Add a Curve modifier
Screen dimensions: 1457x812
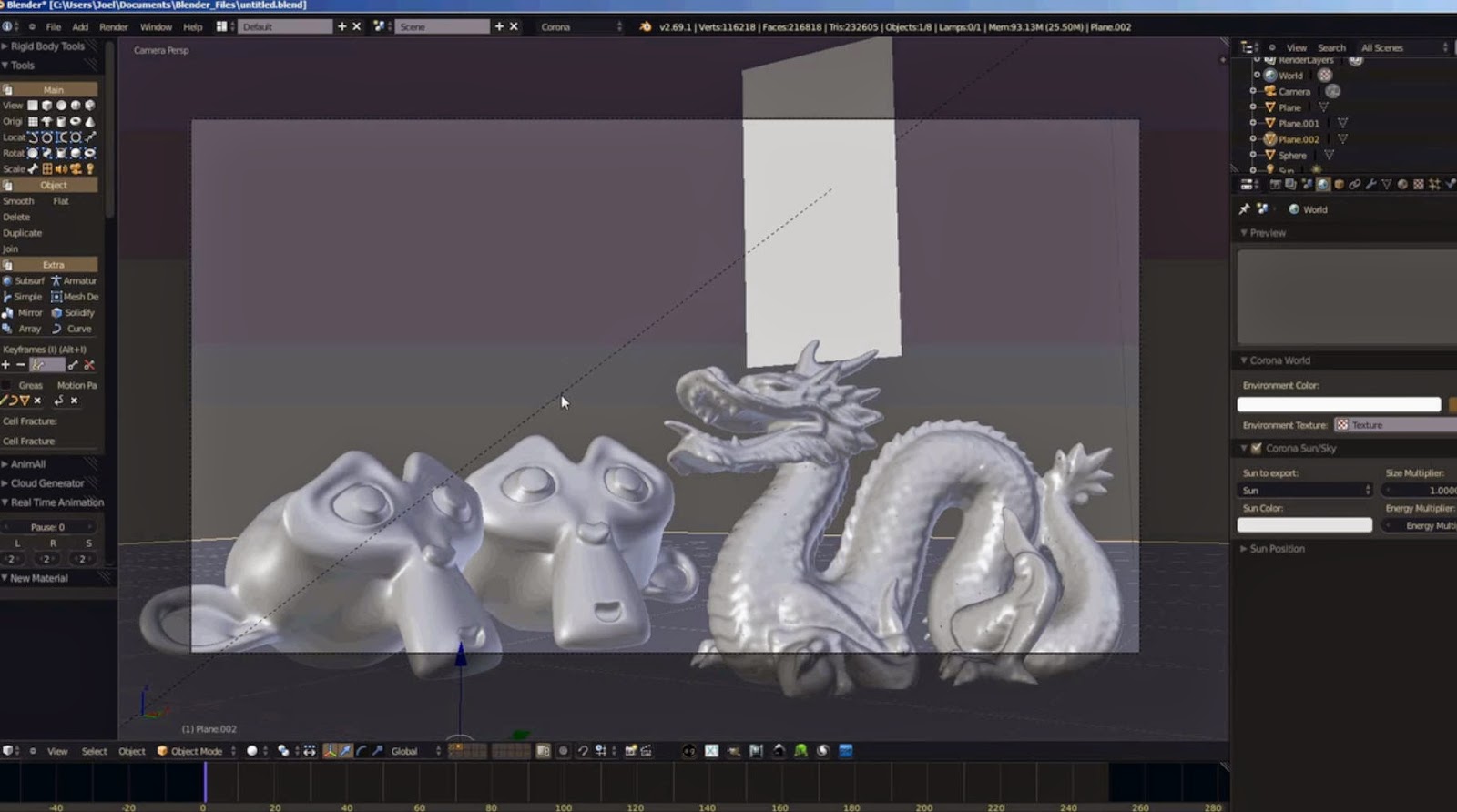pos(74,329)
